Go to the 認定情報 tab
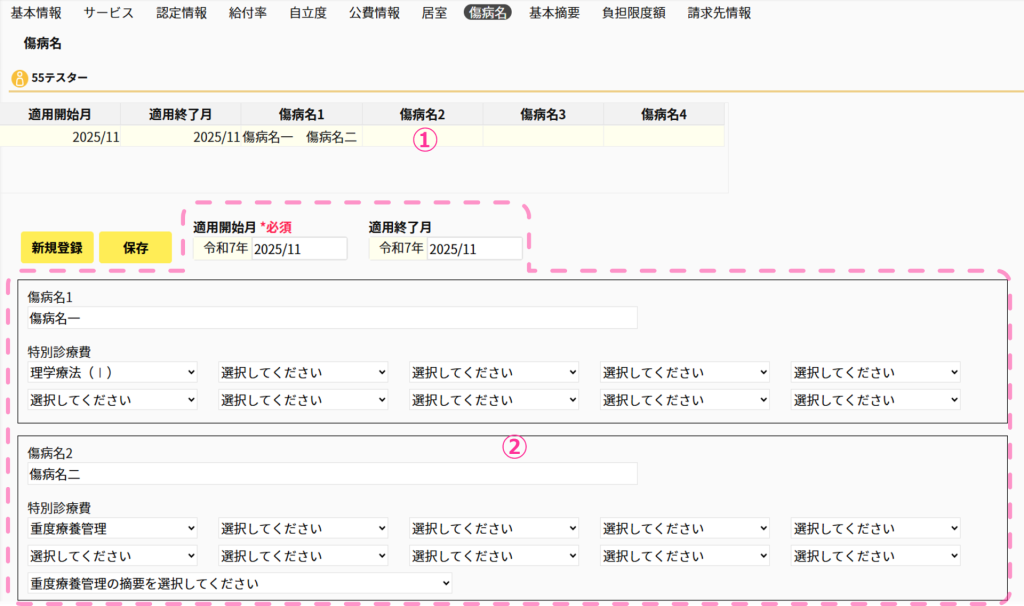Image resolution: width=1024 pixels, height=606 pixels. pyautogui.click(x=182, y=13)
